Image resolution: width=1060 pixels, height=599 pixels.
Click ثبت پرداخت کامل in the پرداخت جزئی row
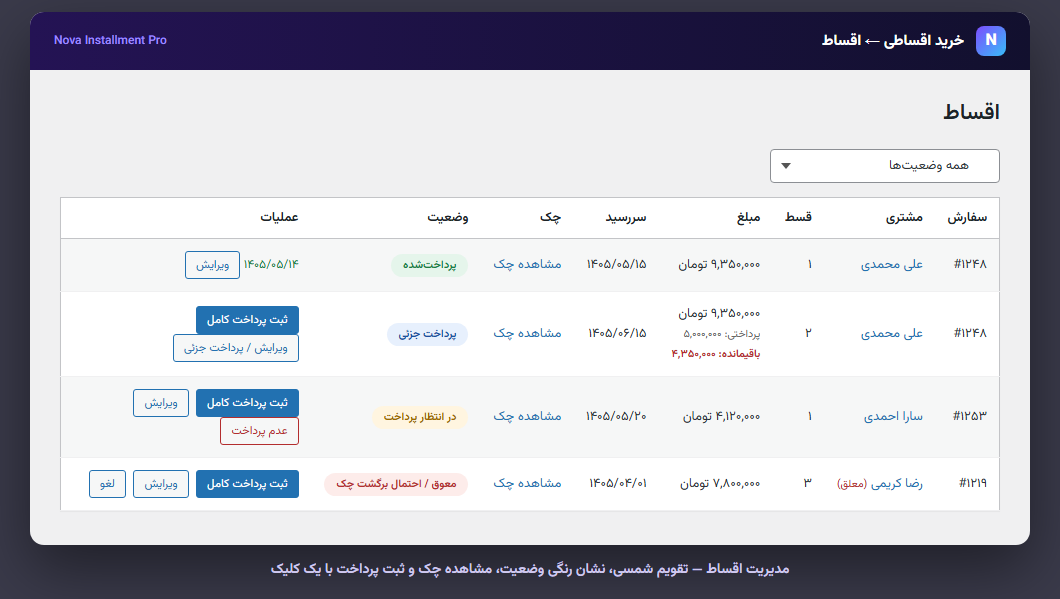[247, 320]
